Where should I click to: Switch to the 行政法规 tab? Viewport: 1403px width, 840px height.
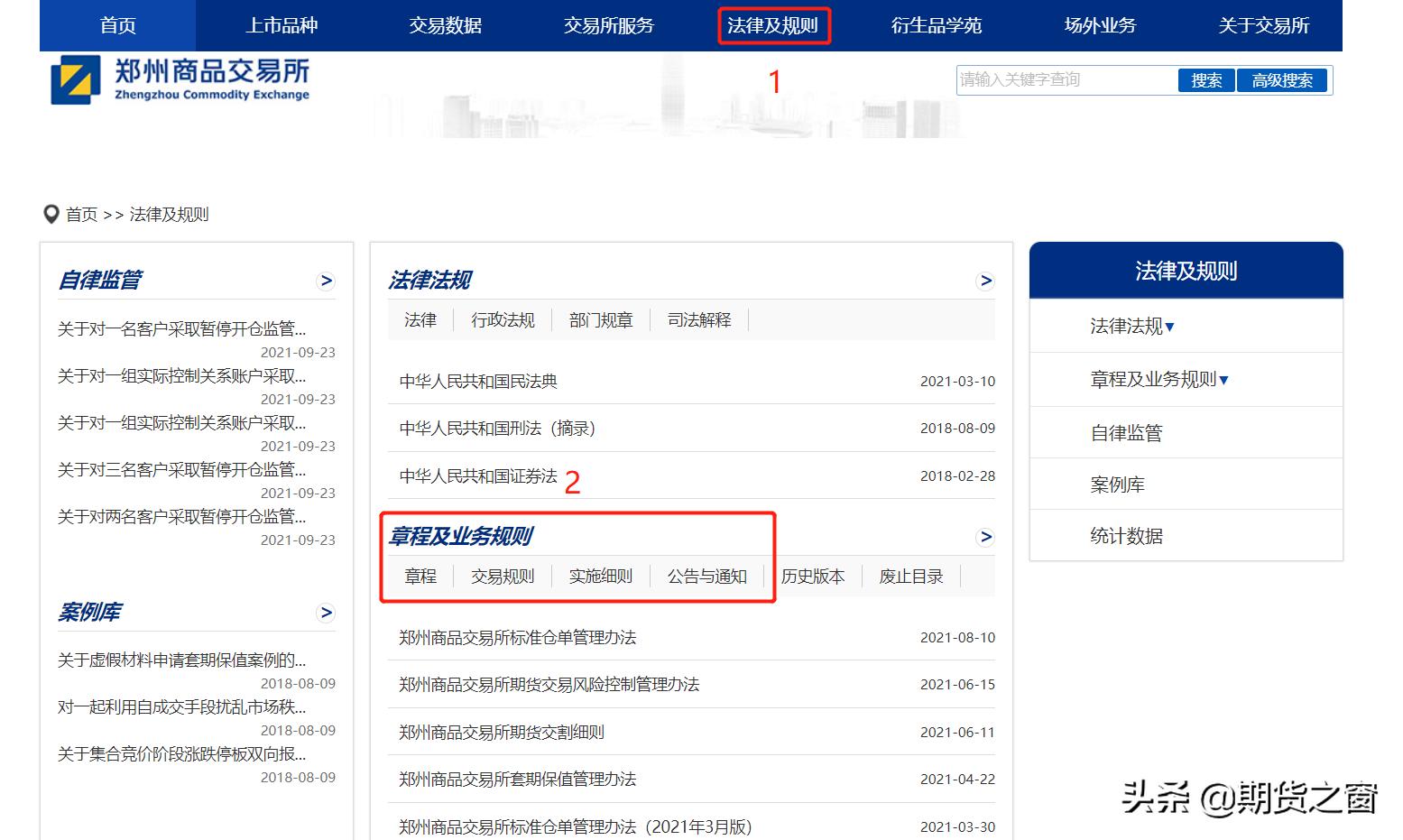pos(503,318)
